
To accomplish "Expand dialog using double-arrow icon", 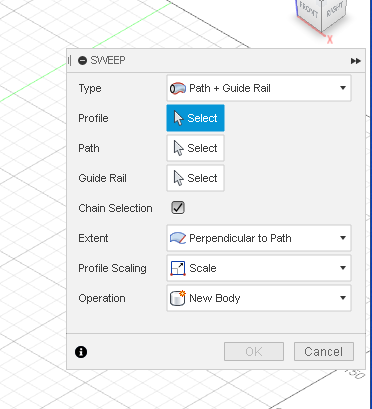I will point(356,61).
